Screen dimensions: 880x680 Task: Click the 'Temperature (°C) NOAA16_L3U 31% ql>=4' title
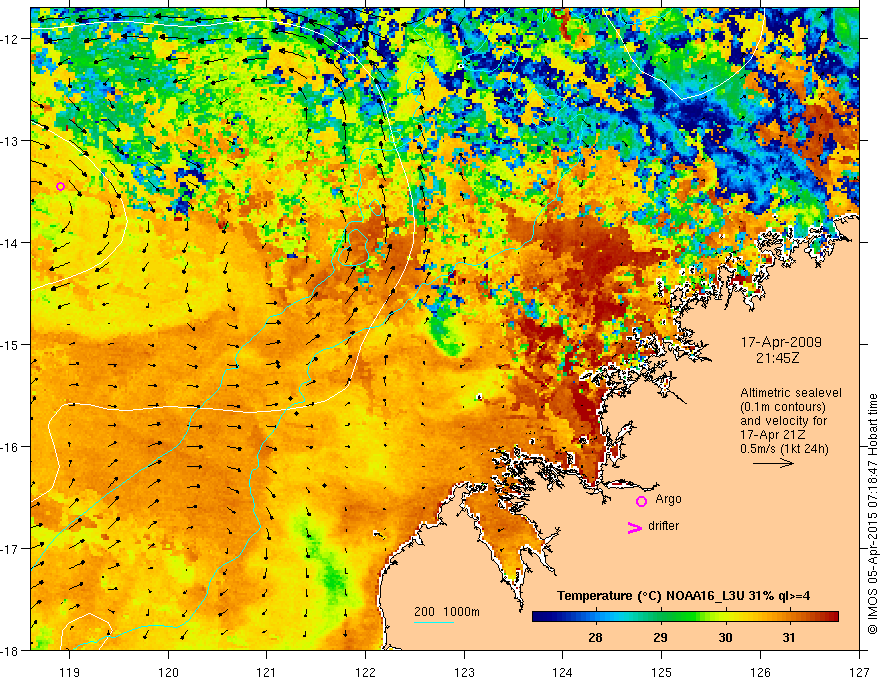(x=683, y=596)
